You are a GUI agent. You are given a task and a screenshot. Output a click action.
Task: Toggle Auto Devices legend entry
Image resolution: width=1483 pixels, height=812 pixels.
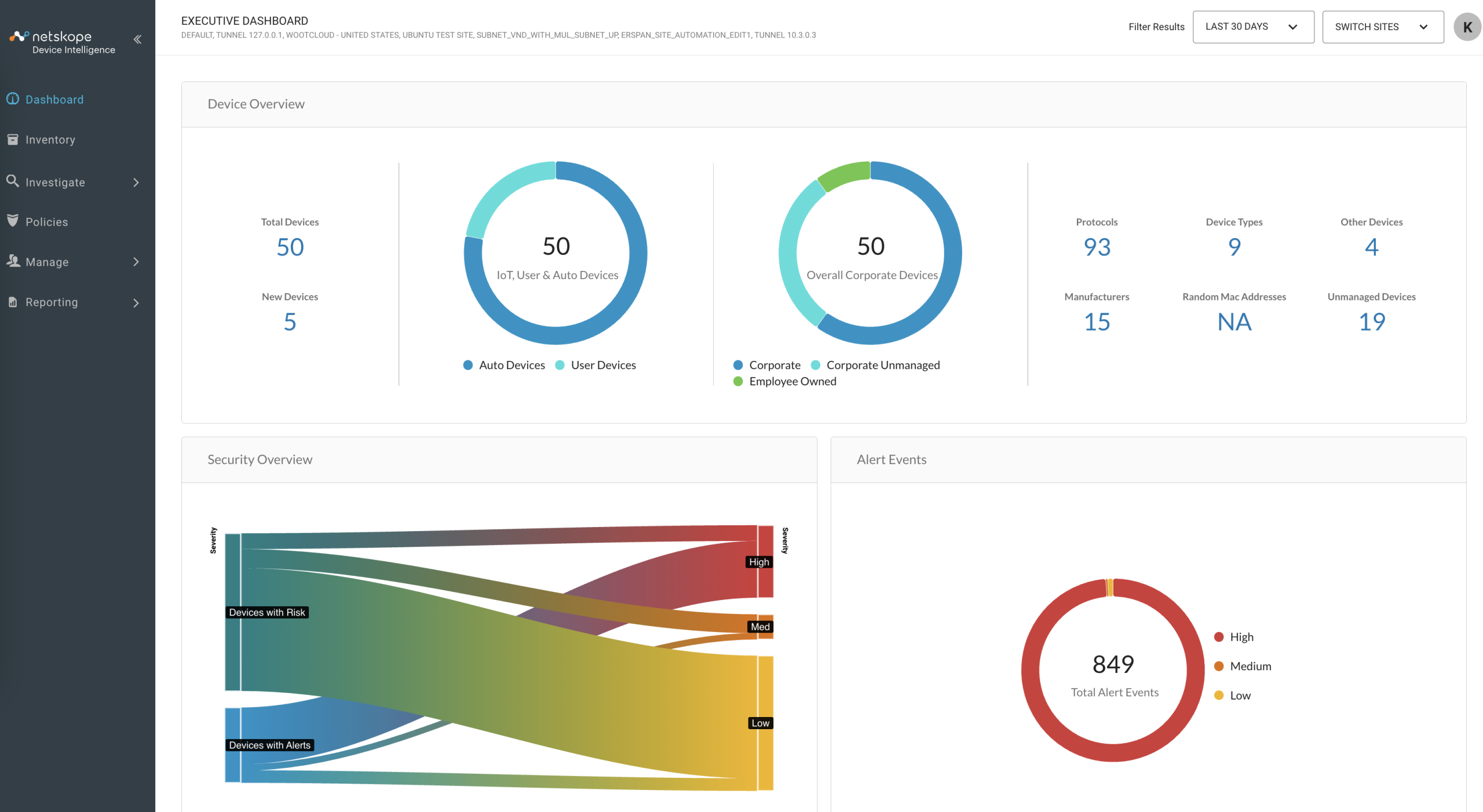(x=504, y=365)
